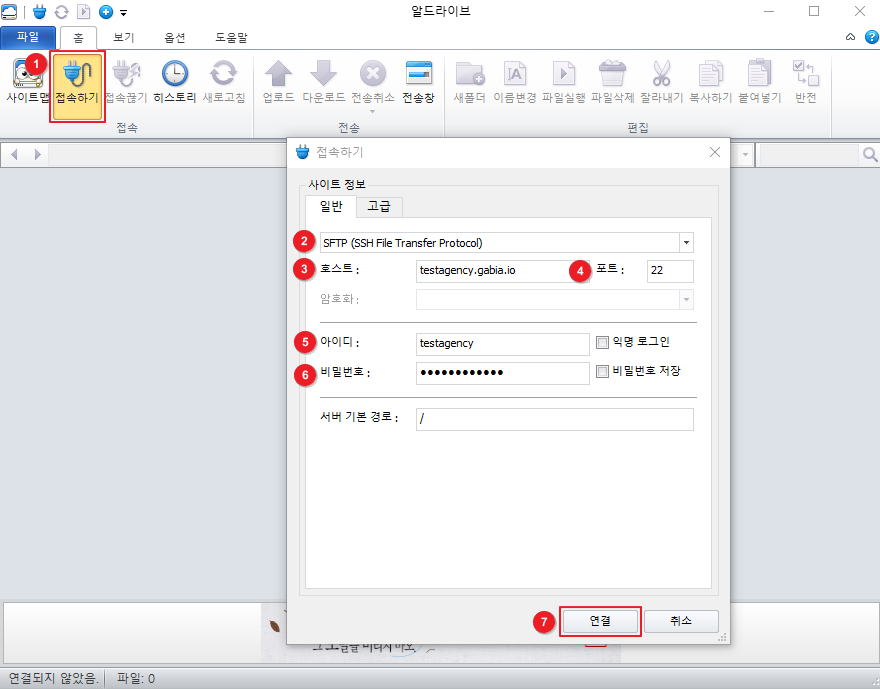The height and width of the screenshot is (689, 880).
Task: Click the refresh icon in quick access toolbar
Action: [x=61, y=11]
